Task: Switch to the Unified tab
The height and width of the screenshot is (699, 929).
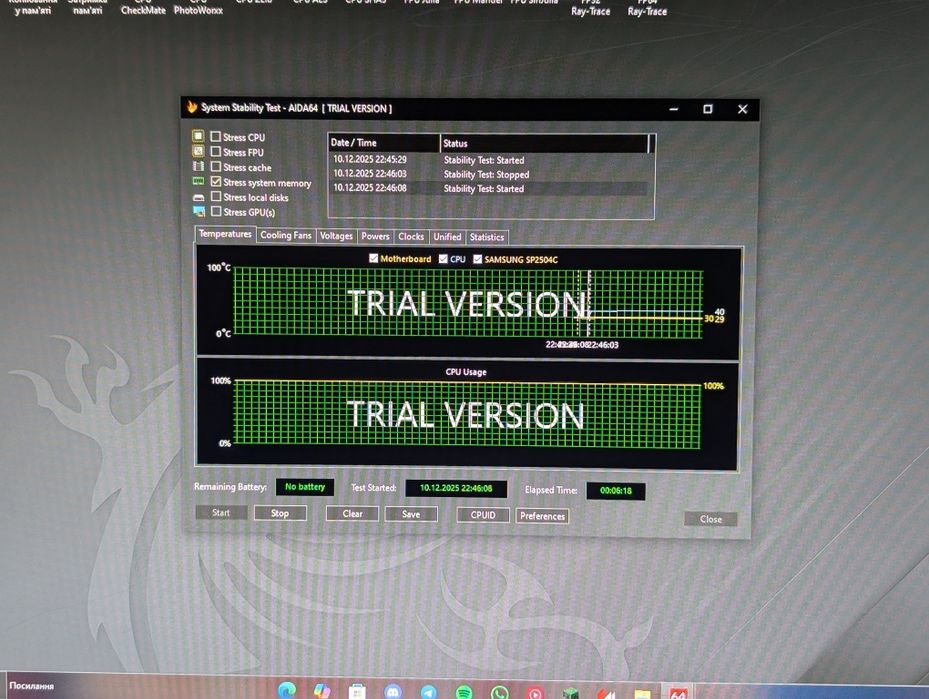Action: pyautogui.click(x=447, y=236)
